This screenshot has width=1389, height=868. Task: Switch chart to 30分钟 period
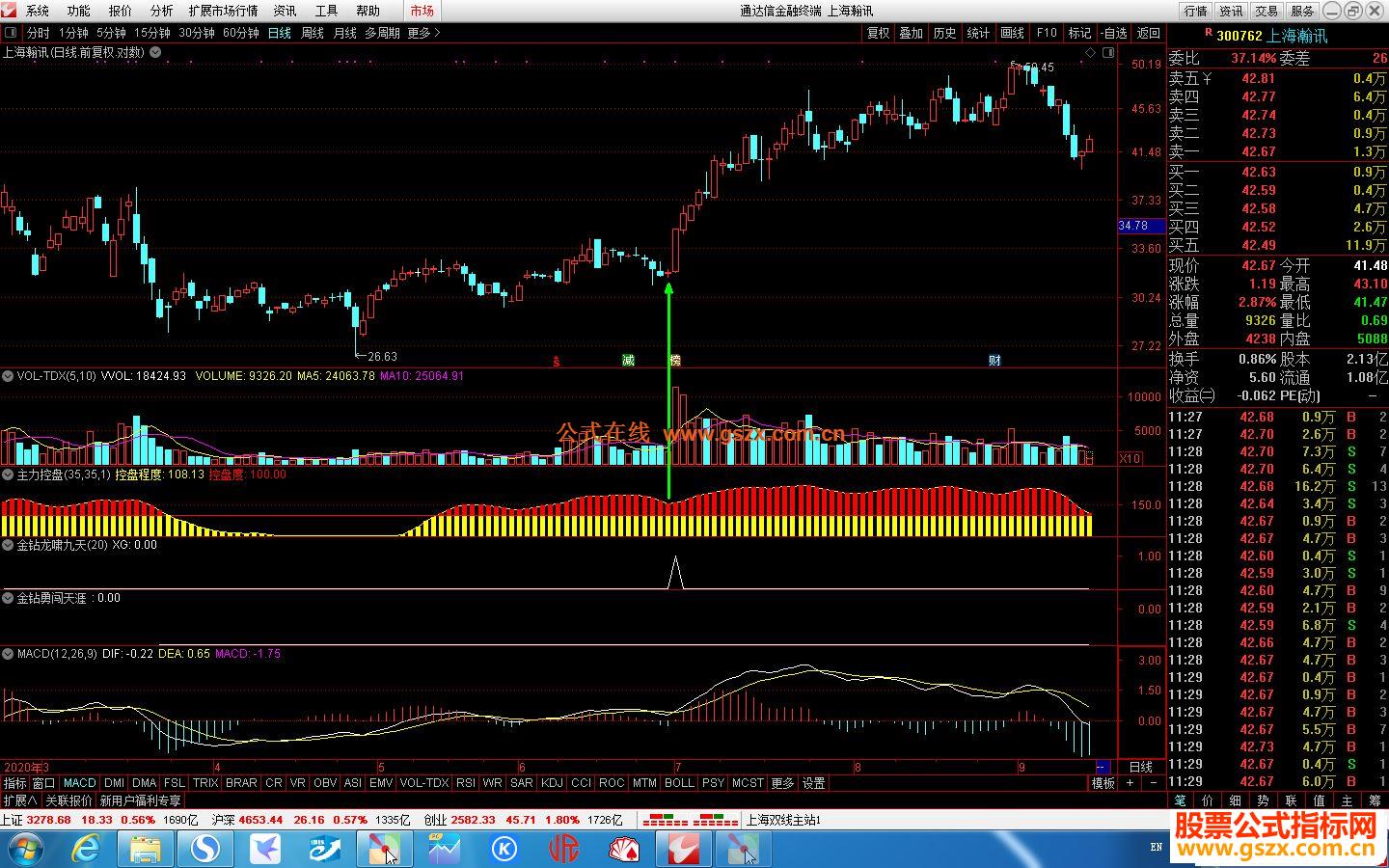pyautogui.click(x=197, y=33)
